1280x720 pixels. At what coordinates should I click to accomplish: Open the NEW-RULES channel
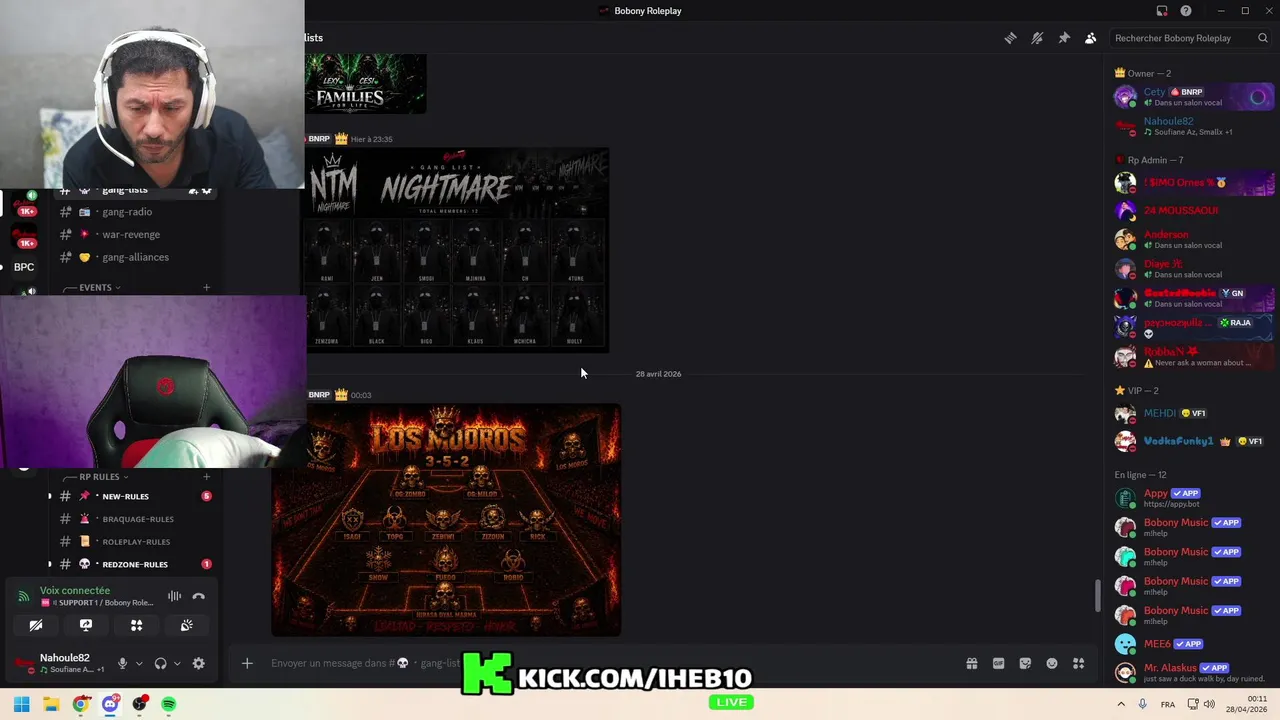coord(135,496)
